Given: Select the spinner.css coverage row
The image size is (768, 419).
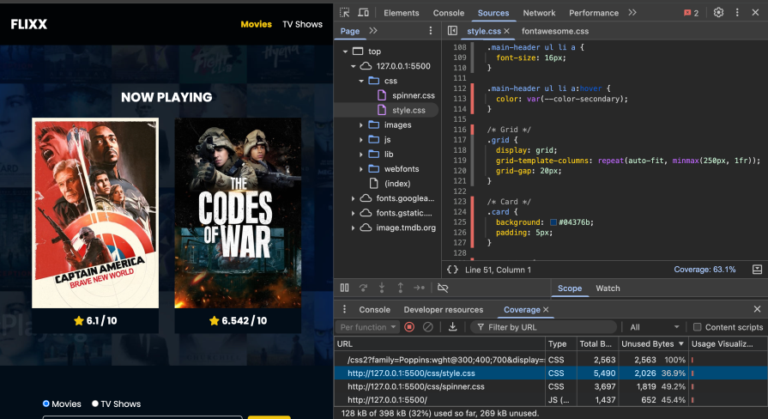Looking at the screenshot, I should pyautogui.click(x=551, y=387).
